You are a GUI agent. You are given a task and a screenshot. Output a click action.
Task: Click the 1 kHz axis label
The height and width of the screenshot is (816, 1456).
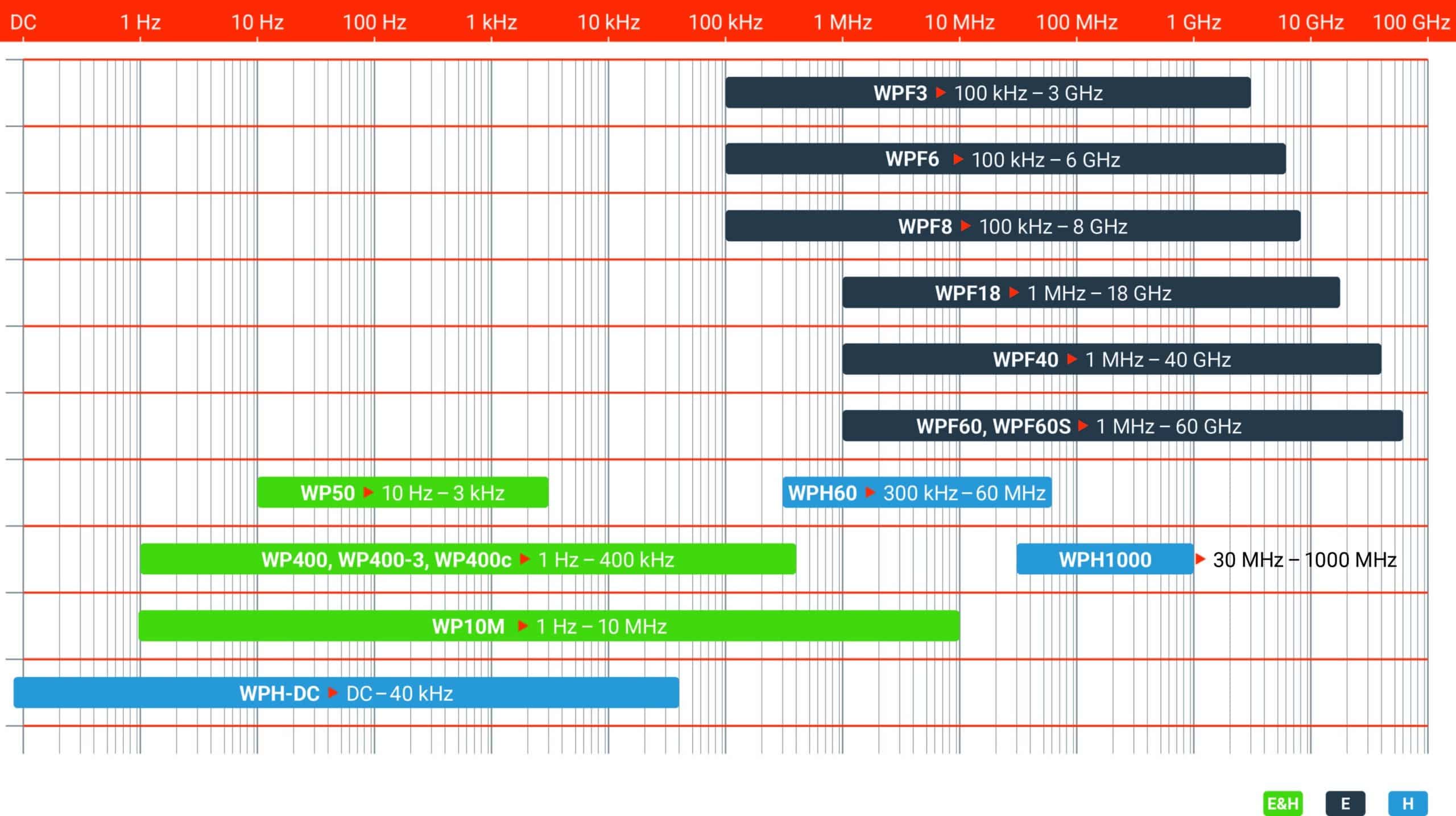coord(491,22)
